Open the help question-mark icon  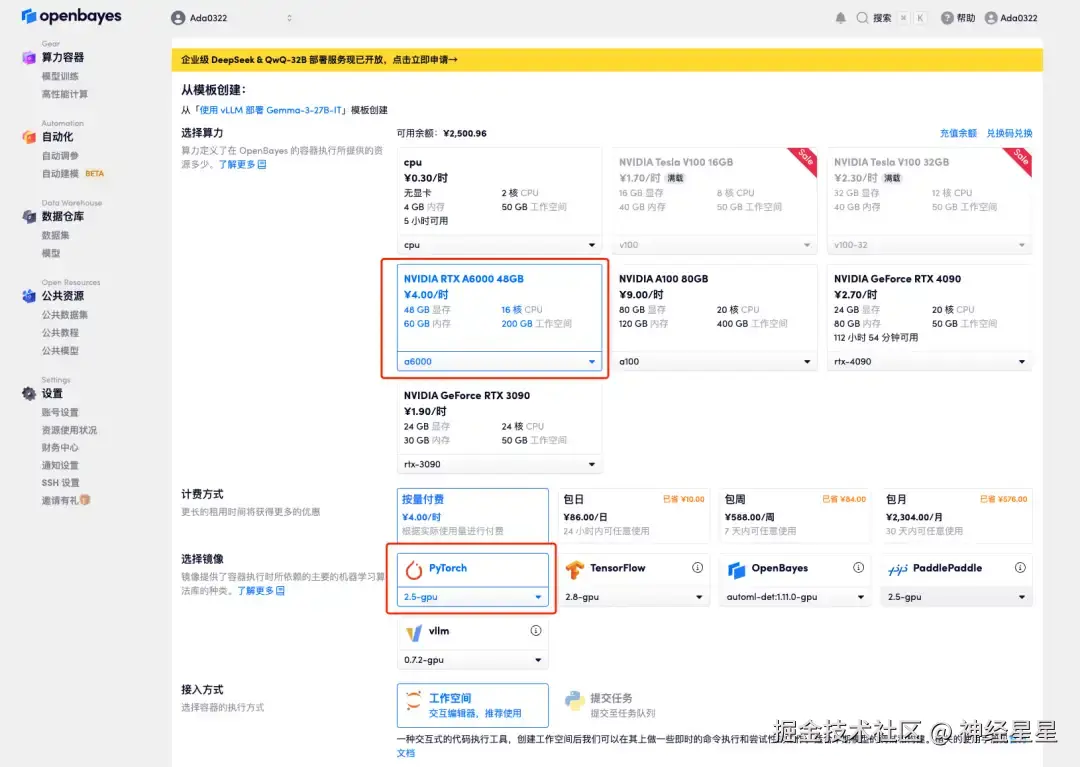click(x=947, y=18)
